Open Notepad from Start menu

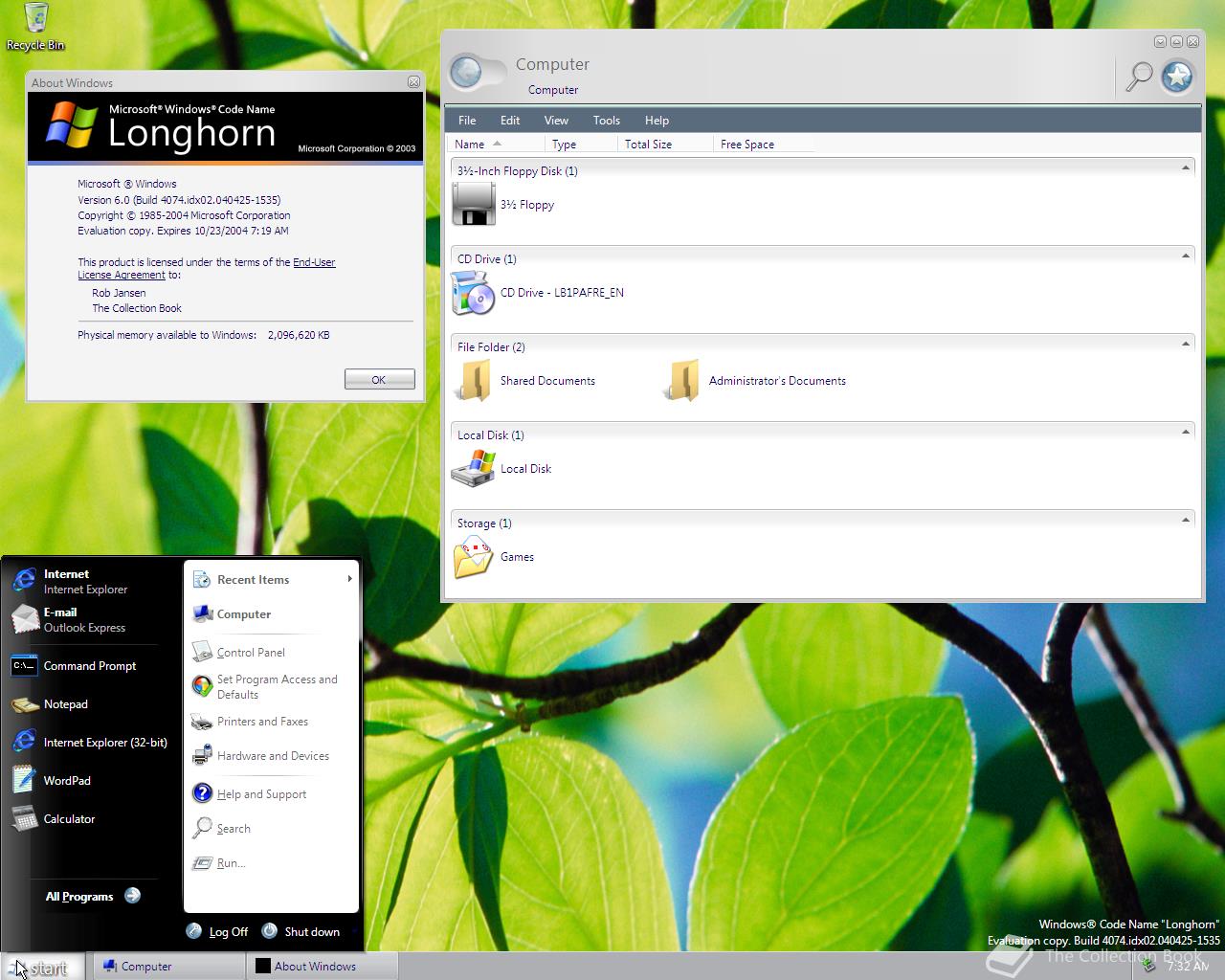tap(92, 703)
